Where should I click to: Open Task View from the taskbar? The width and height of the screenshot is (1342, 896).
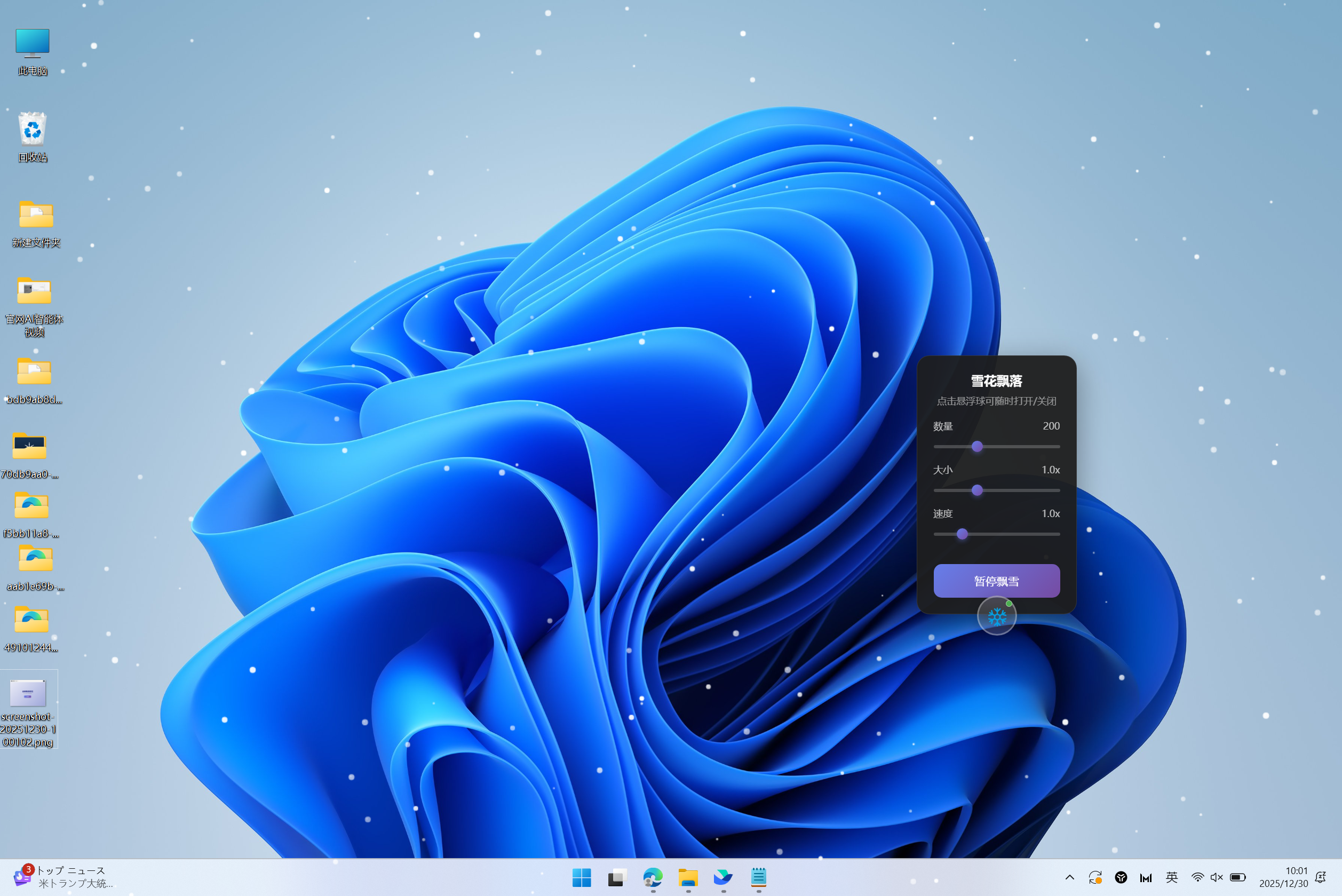click(x=617, y=877)
